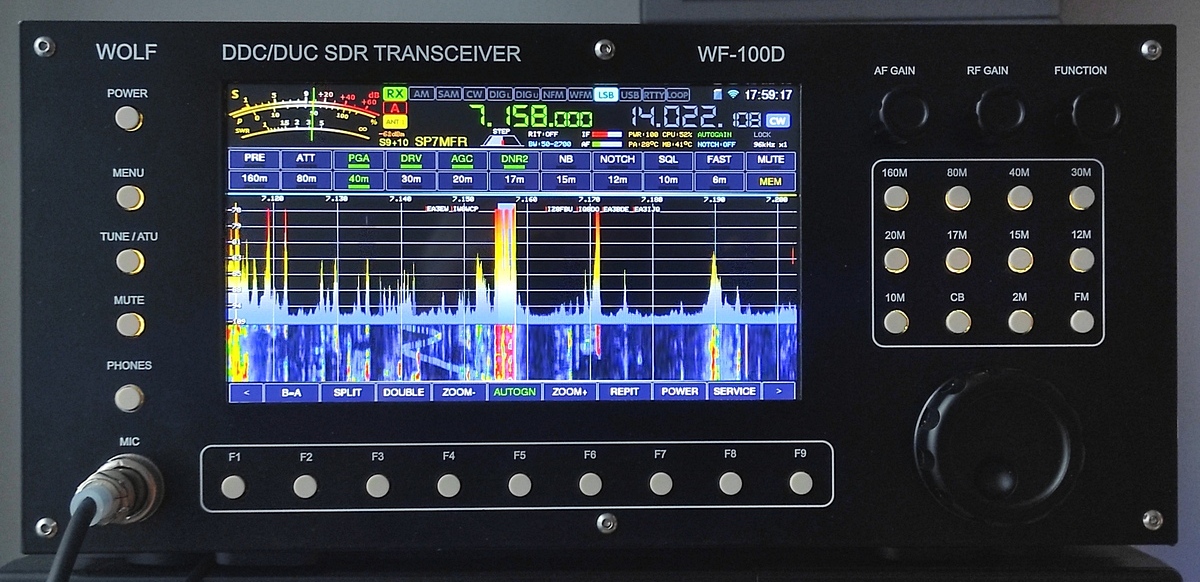Screen dimensions: 1200x582
Task: Open the MEM memory list
Action: (770, 181)
